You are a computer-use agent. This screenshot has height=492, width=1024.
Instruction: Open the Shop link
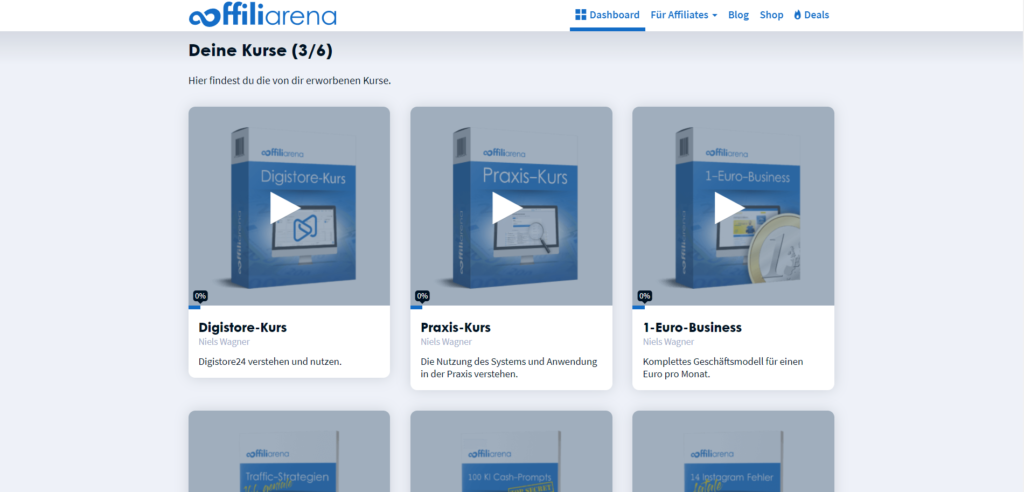pos(771,15)
